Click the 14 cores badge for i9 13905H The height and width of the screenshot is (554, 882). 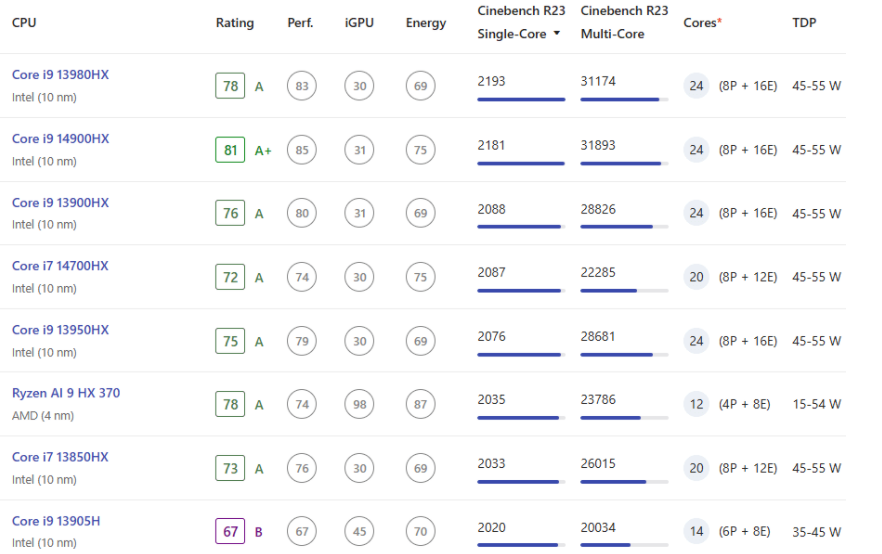[696, 531]
